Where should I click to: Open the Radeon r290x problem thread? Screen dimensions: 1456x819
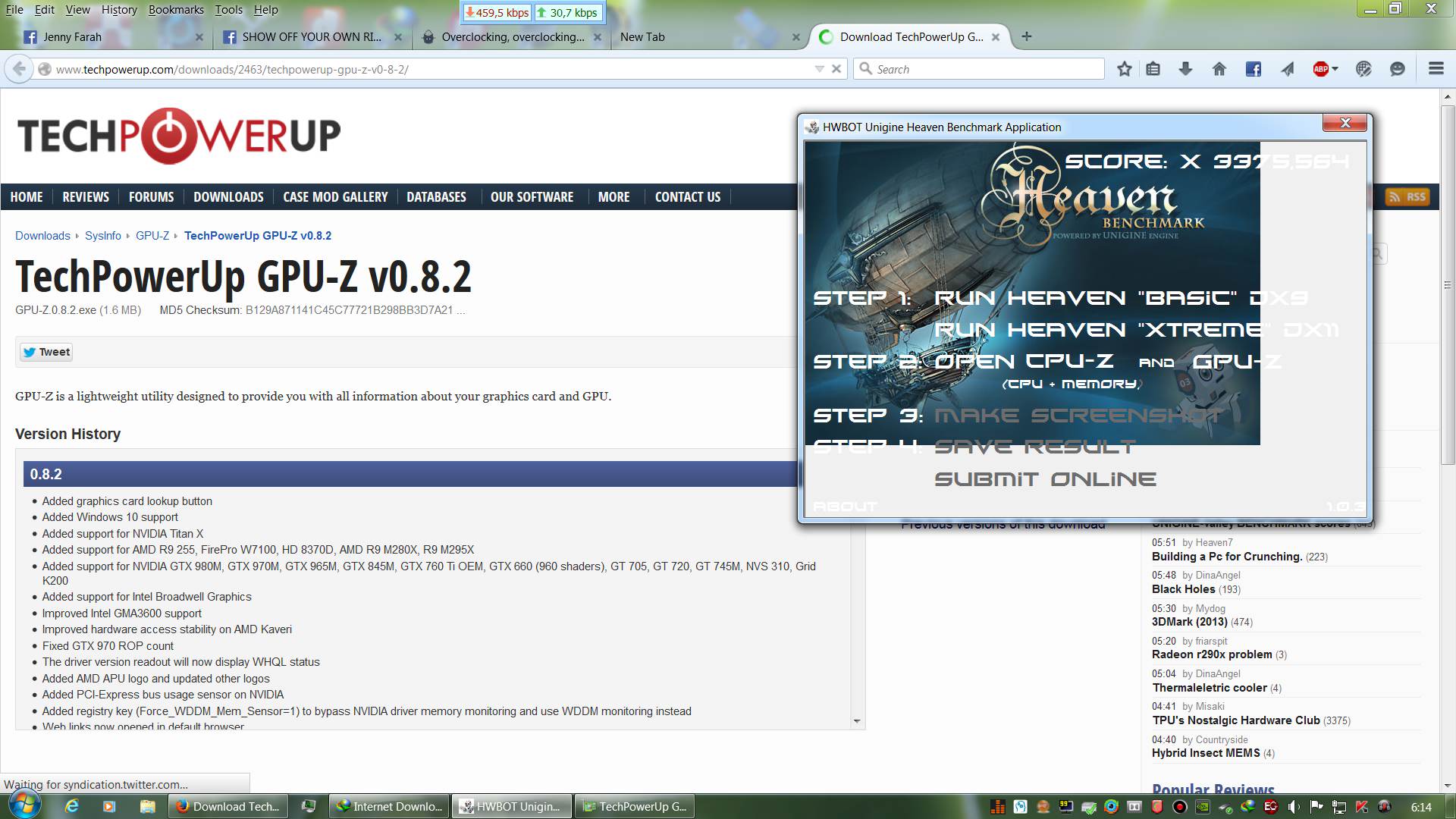[1212, 654]
